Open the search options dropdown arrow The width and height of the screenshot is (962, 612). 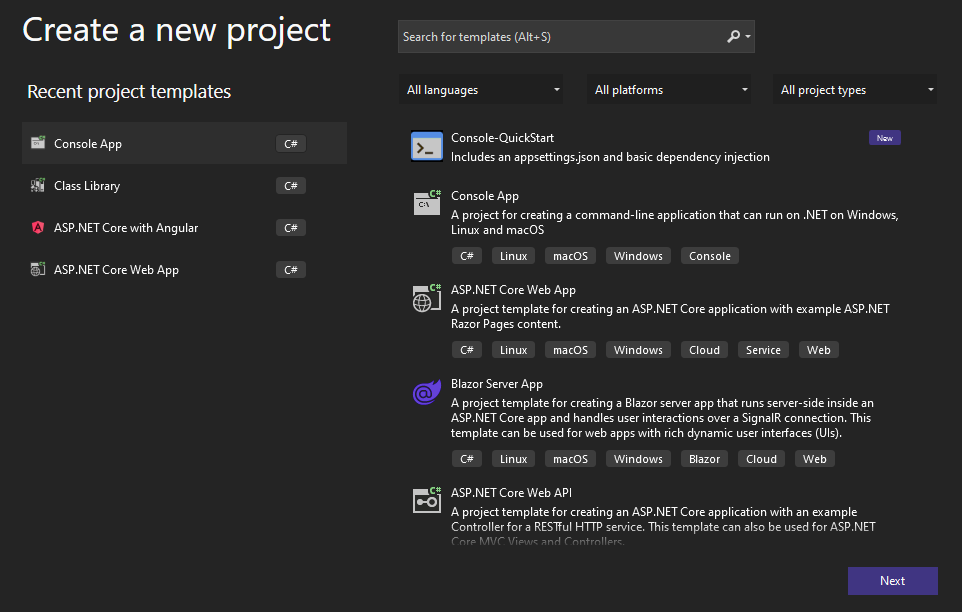click(748, 37)
